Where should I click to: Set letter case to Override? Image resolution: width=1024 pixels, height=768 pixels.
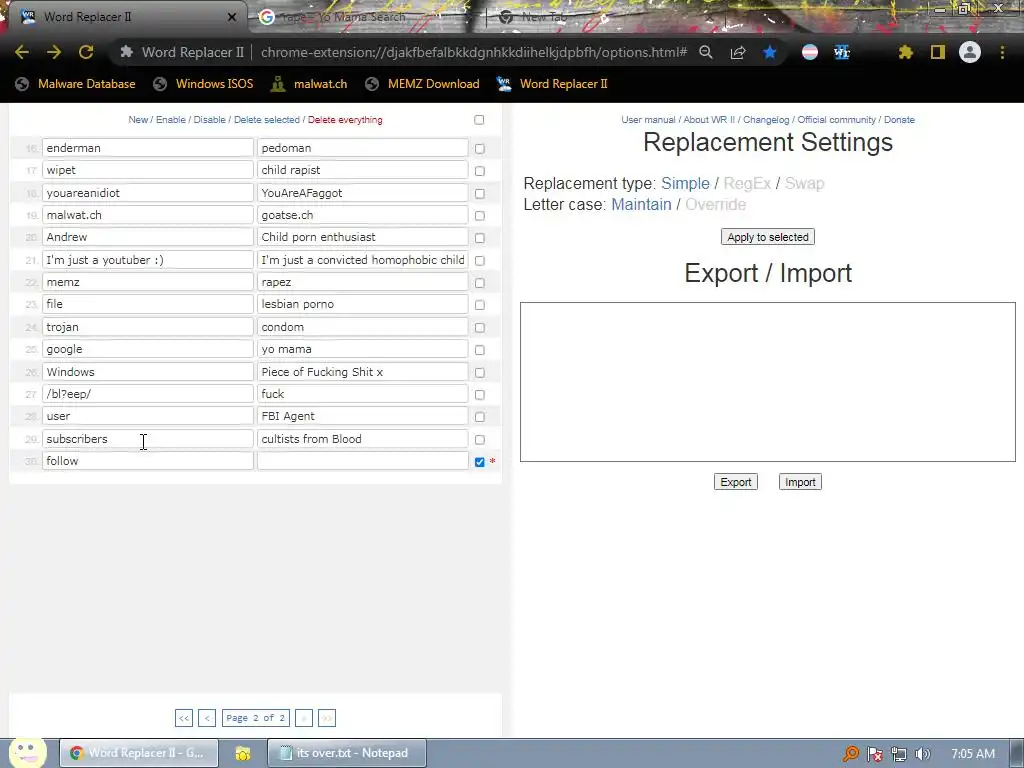coord(715,204)
